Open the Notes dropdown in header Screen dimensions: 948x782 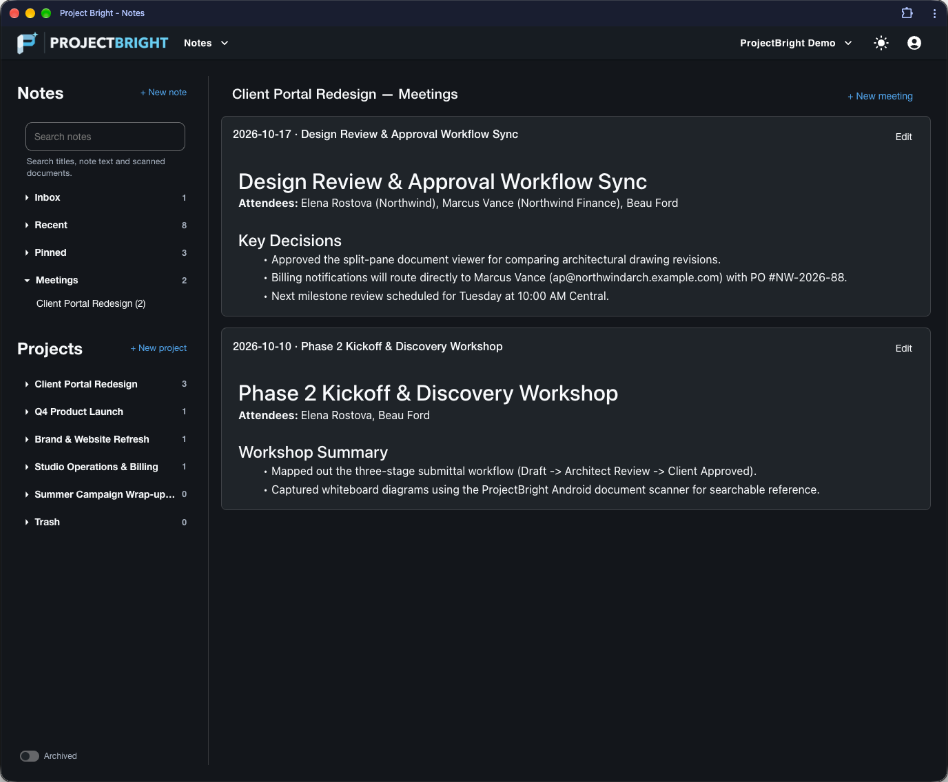pyautogui.click(x=206, y=43)
